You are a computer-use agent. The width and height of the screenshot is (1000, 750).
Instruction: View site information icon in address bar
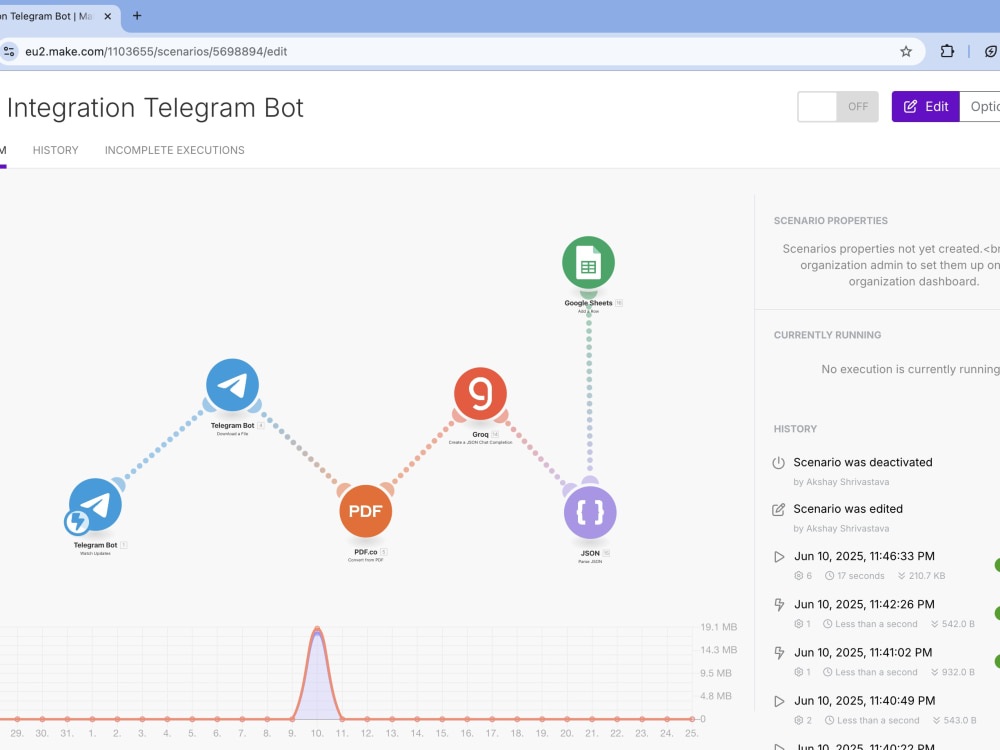[9, 52]
